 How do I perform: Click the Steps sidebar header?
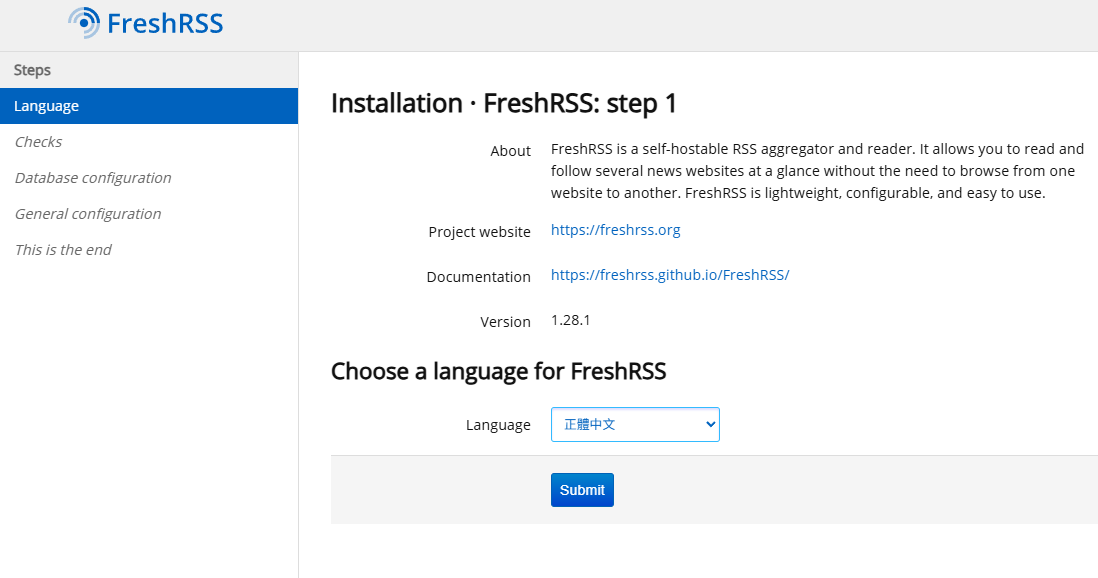[33, 70]
